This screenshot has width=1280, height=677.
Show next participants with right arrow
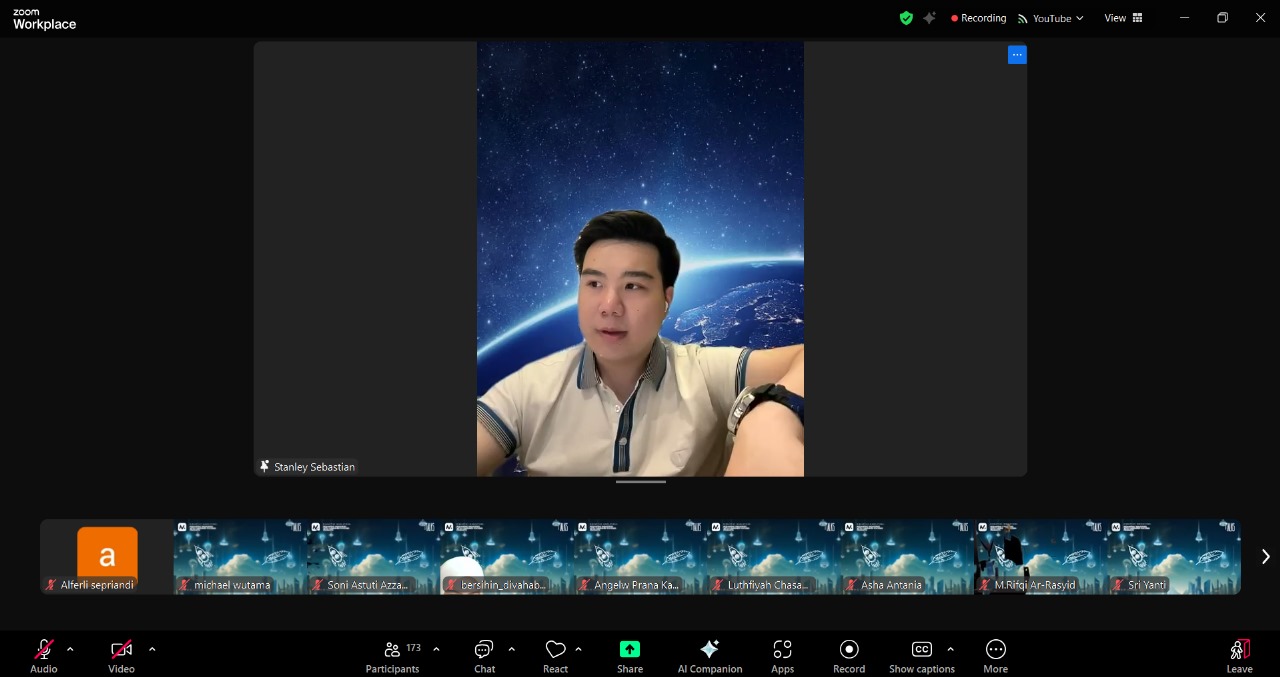1265,557
